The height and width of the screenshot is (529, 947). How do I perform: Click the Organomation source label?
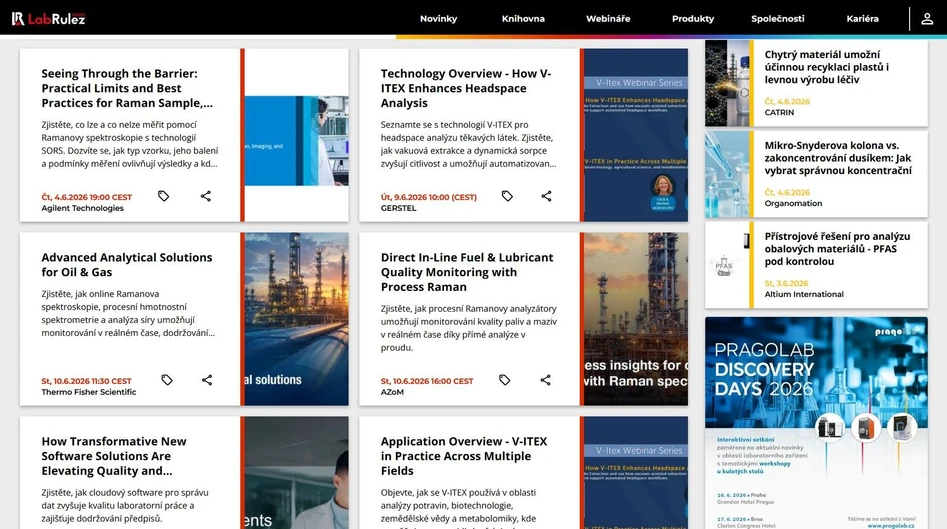click(x=793, y=203)
